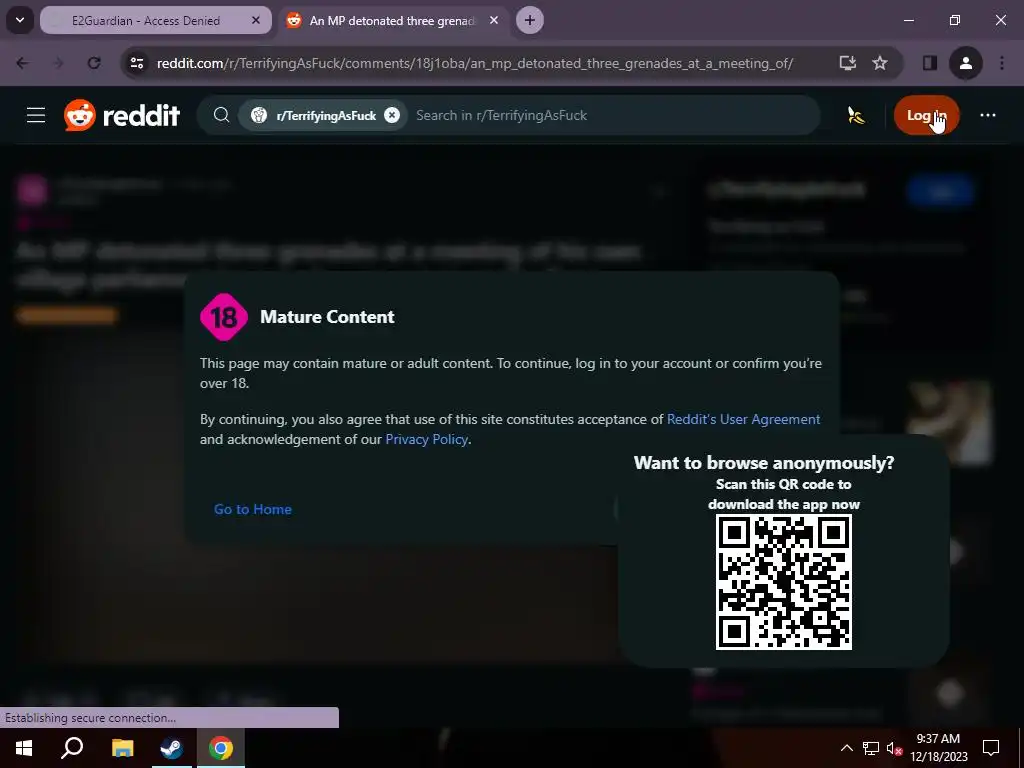Click Want to browse anonymously? text
Viewport: 1024px width, 768px height.
tap(764, 463)
